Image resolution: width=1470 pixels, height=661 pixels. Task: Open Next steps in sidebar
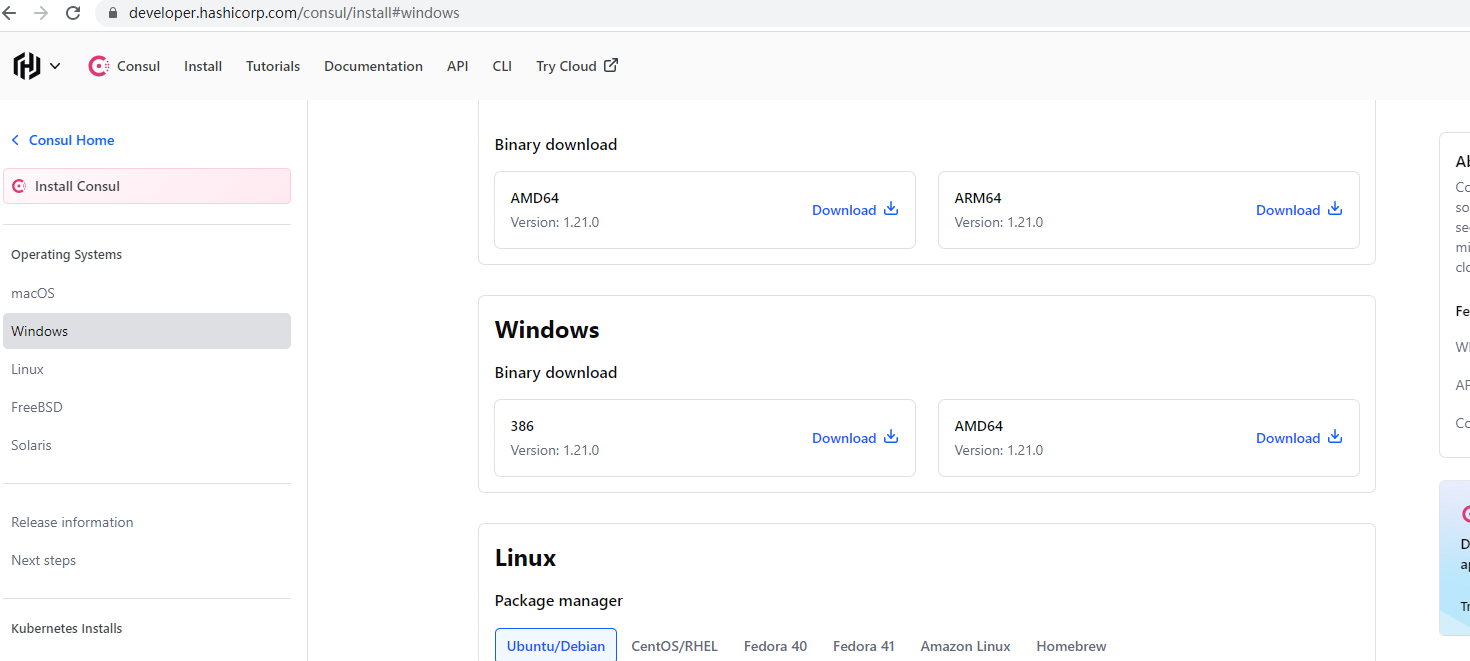point(43,560)
